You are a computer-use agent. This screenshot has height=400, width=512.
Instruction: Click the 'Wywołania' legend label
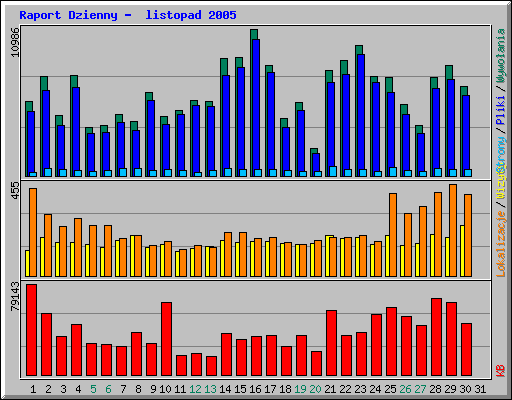501,56
